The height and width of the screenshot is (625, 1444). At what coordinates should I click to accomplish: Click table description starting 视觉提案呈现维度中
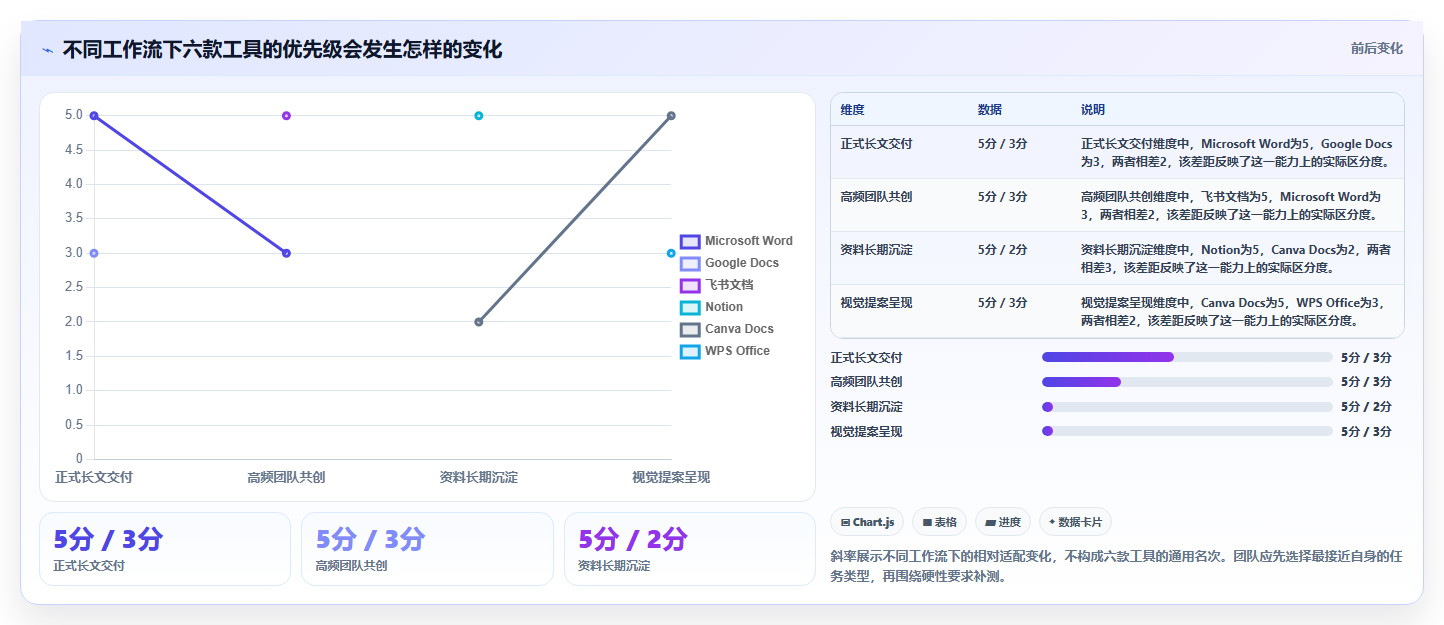click(x=1233, y=312)
